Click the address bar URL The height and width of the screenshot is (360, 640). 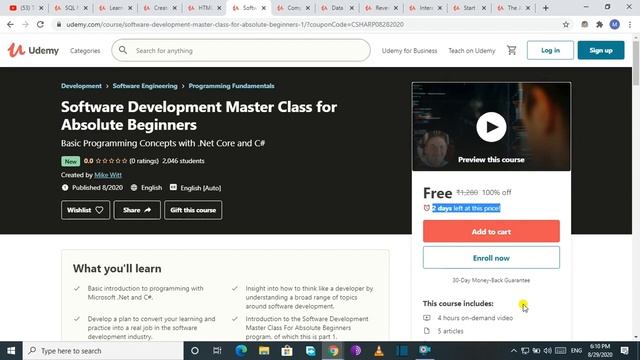click(x=235, y=24)
